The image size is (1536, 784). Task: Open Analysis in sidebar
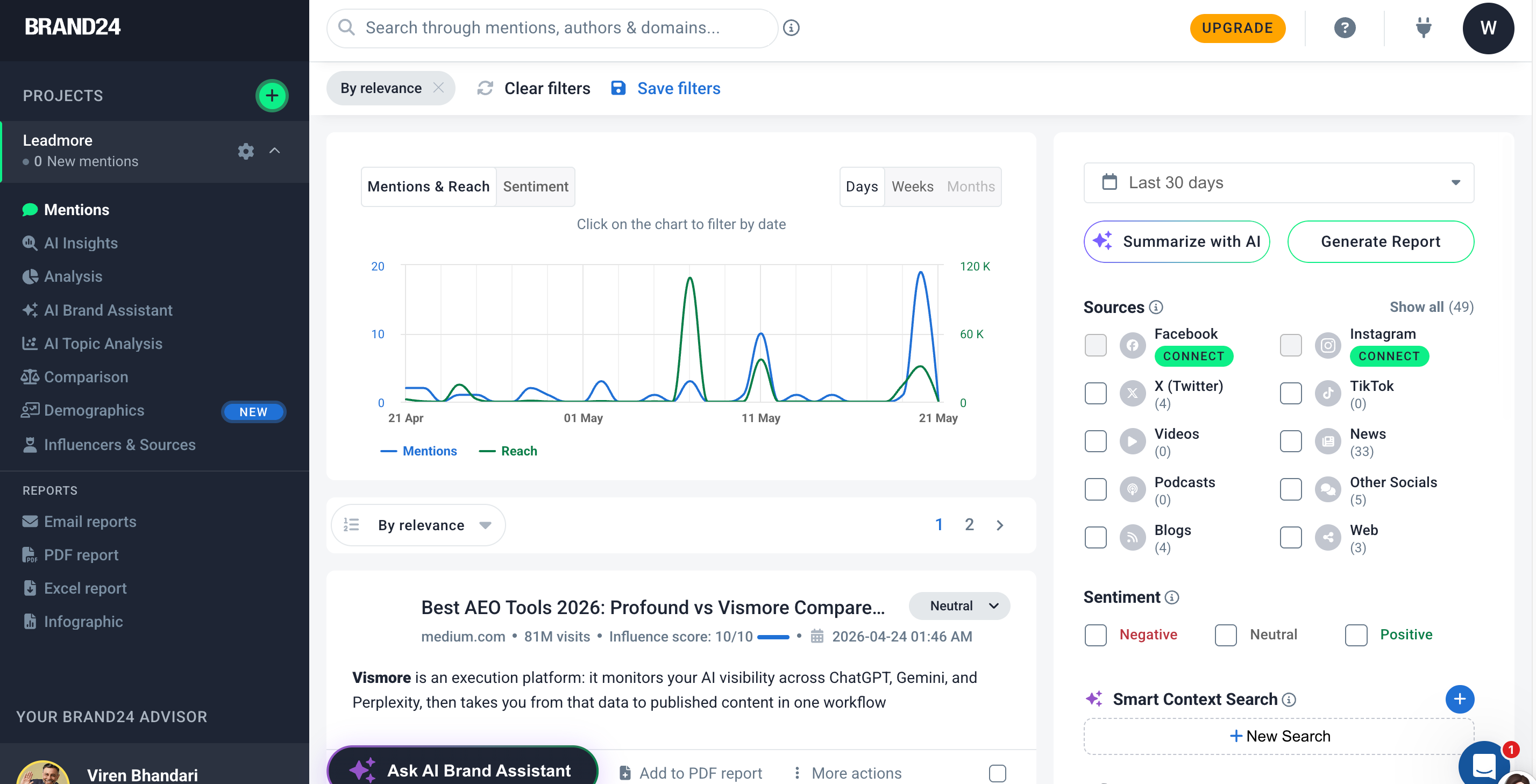(x=73, y=276)
